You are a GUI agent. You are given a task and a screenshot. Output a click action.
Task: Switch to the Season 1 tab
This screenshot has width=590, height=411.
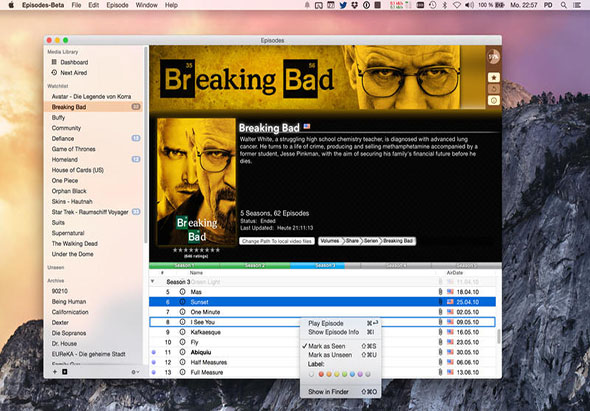(x=185, y=266)
